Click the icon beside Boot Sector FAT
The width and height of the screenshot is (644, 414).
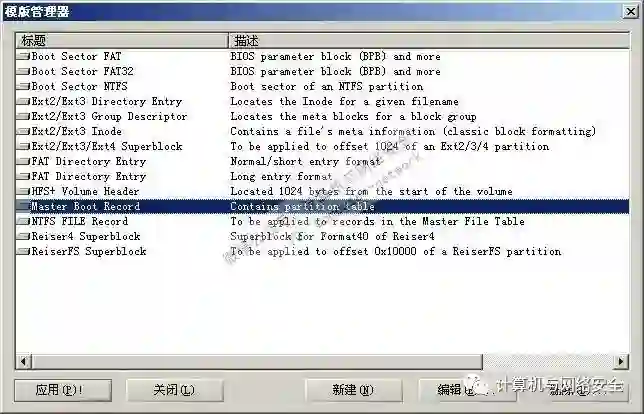pyautogui.click(x=23, y=56)
